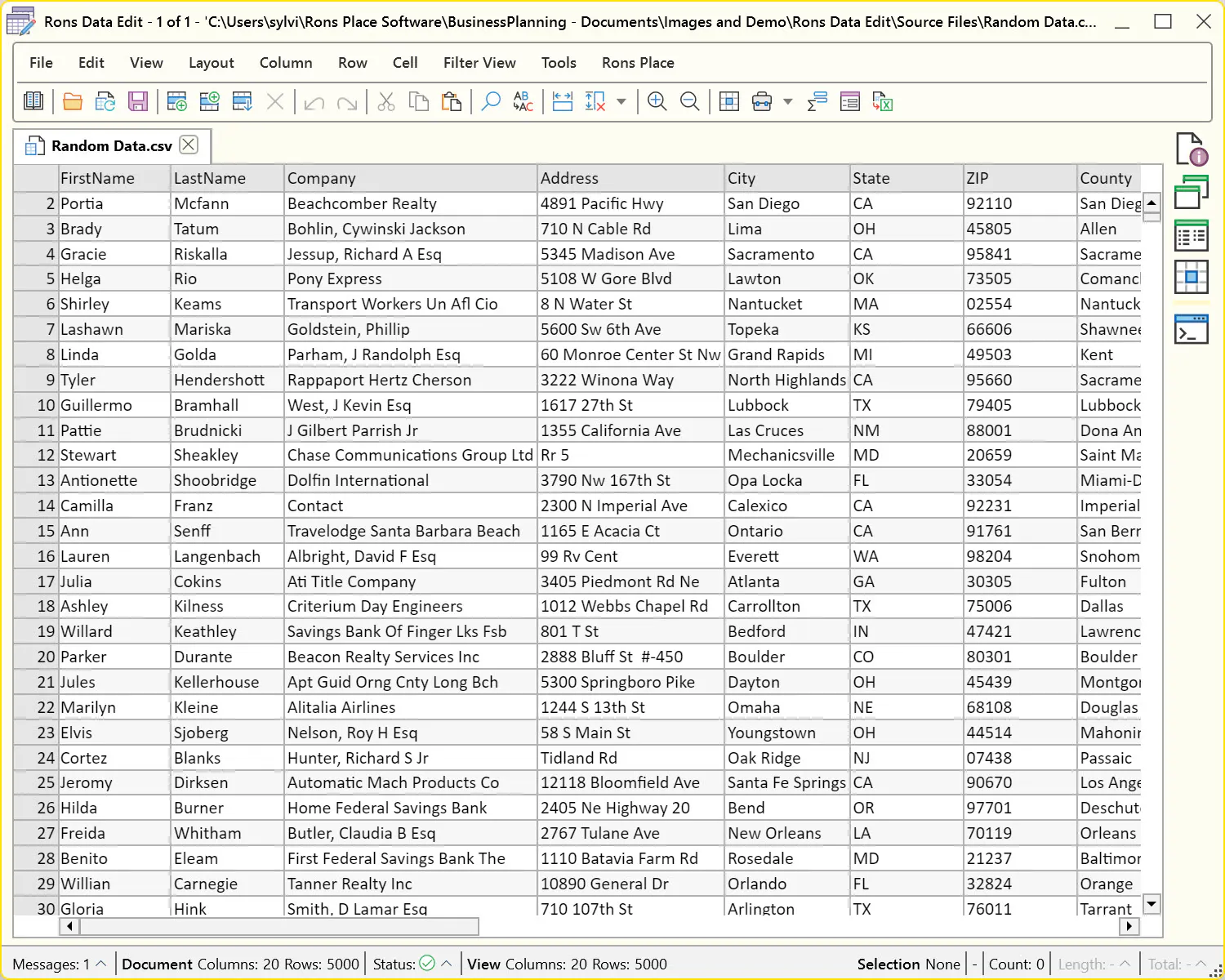
Task: Click the insert row below icon
Action: (243, 101)
